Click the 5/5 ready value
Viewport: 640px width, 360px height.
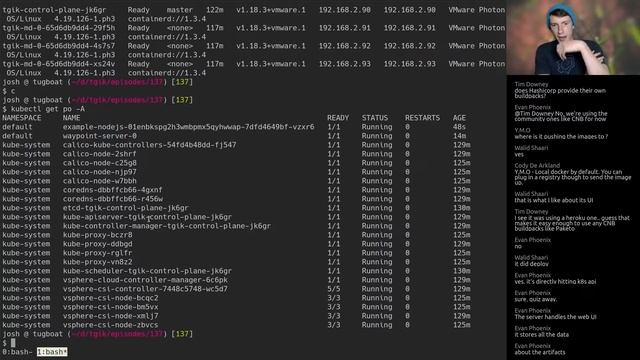tap(333, 289)
